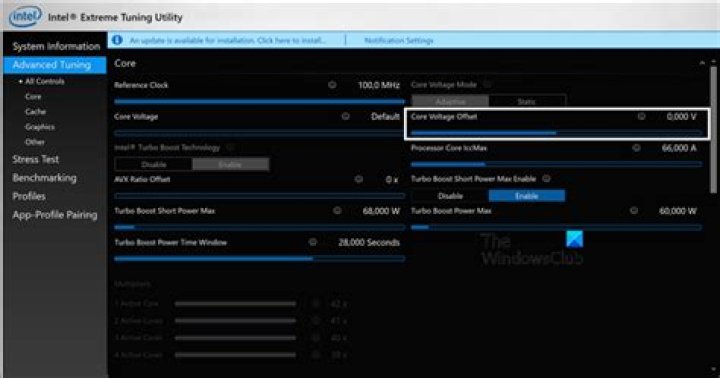The height and width of the screenshot is (378, 720).
Task: Click the 0.000 V offset value
Action: coord(681,116)
